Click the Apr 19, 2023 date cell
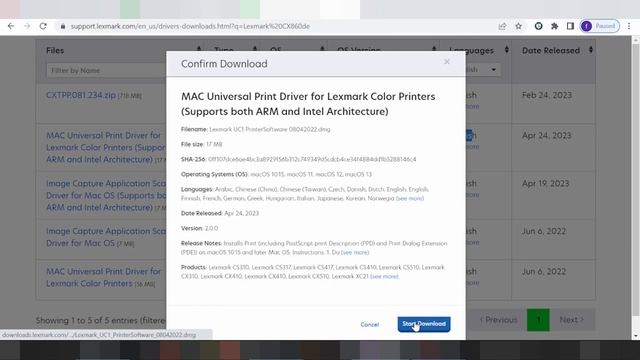 coord(545,183)
